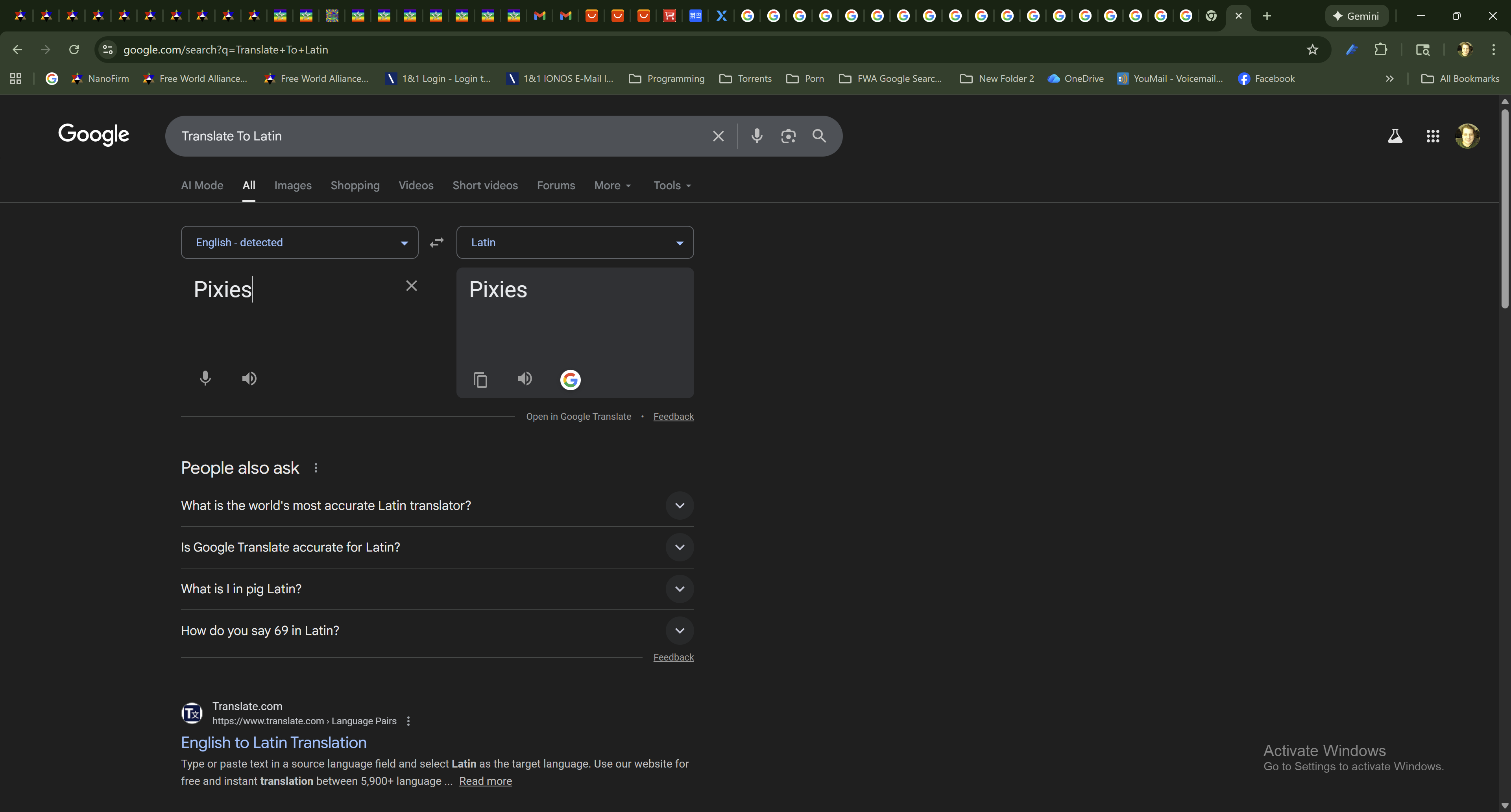Open search by image camera icon
The height and width of the screenshot is (812, 1511).
(788, 136)
